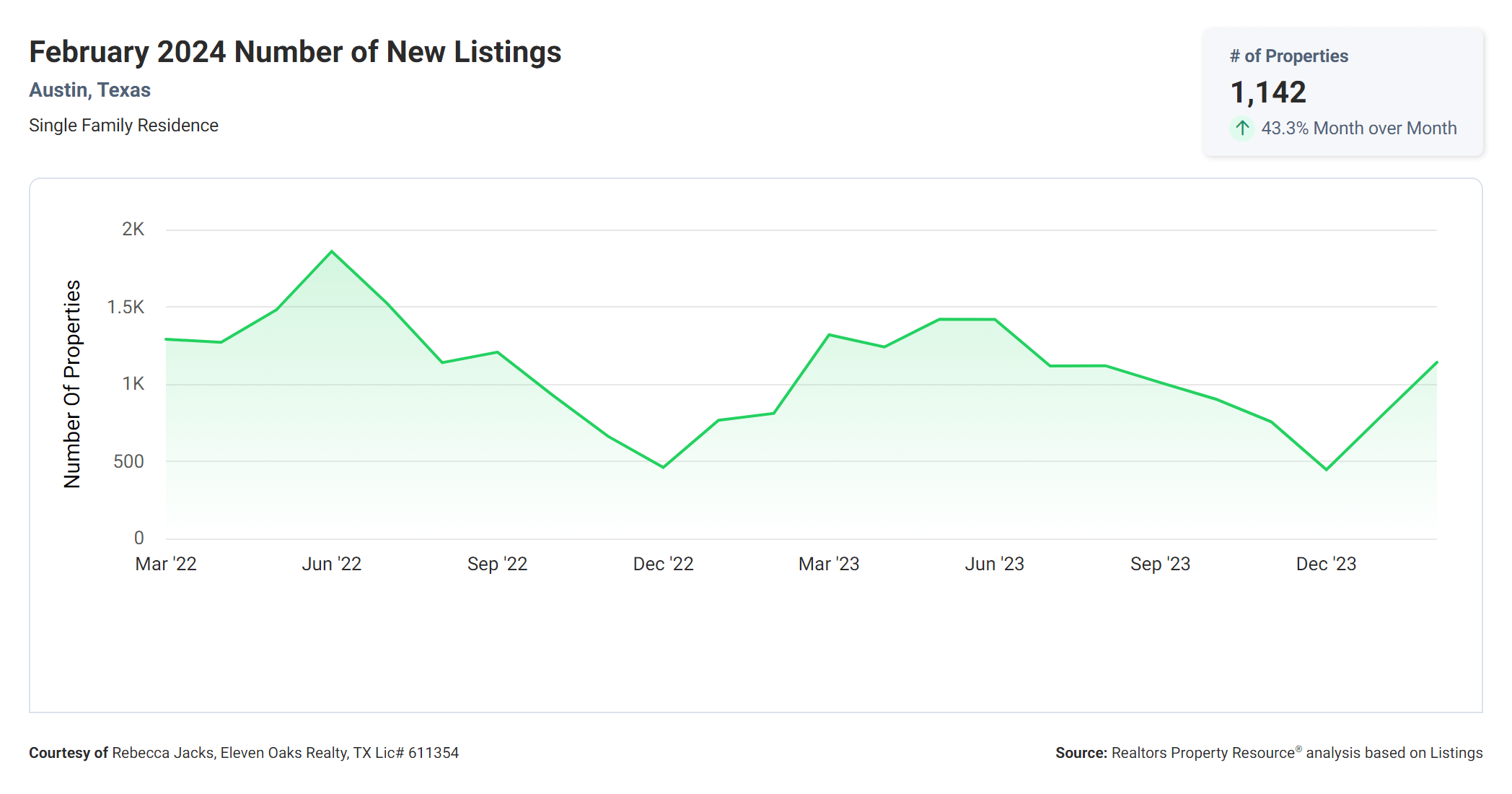This screenshot has width=1512, height=794.
Task: Click the 'Single Family Residence' label
Action: 123,126
